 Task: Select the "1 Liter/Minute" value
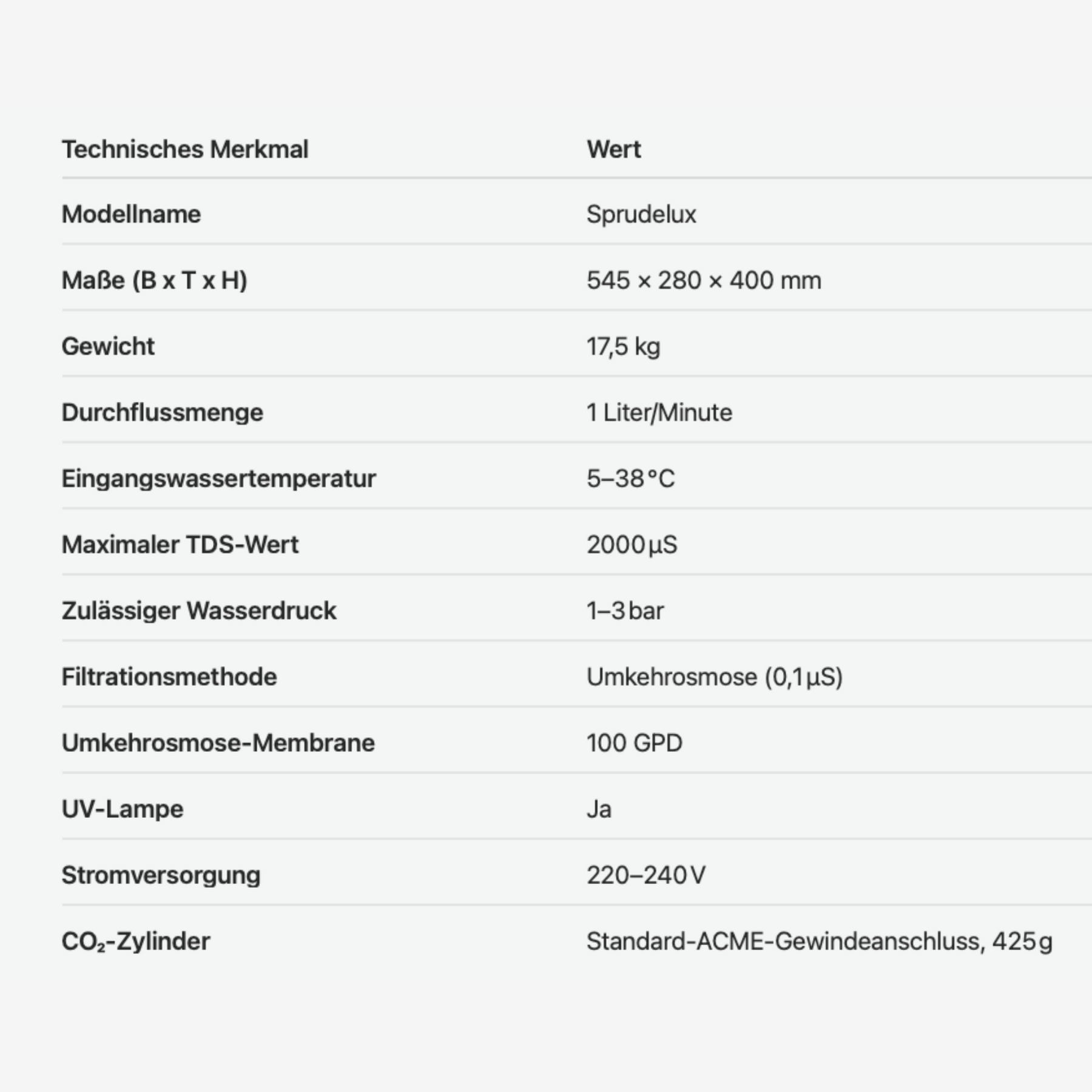point(659,413)
